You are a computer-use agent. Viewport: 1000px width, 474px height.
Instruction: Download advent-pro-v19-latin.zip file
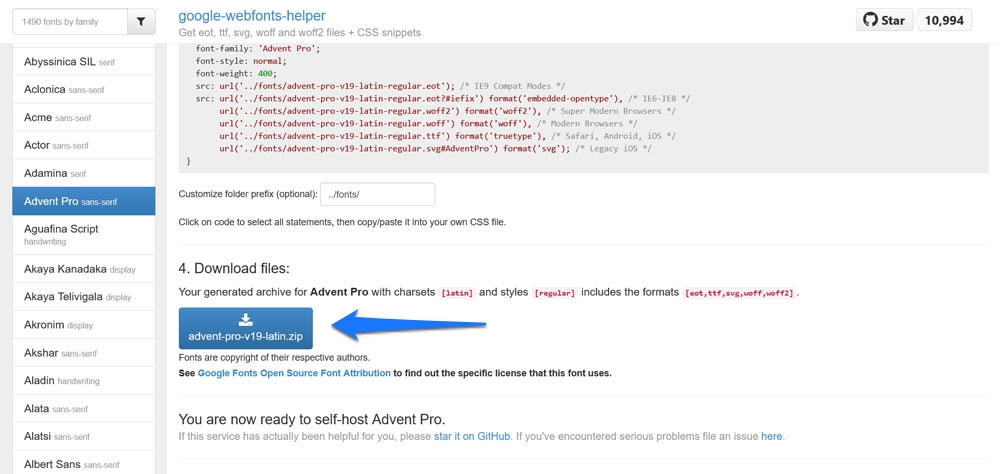pos(245,328)
